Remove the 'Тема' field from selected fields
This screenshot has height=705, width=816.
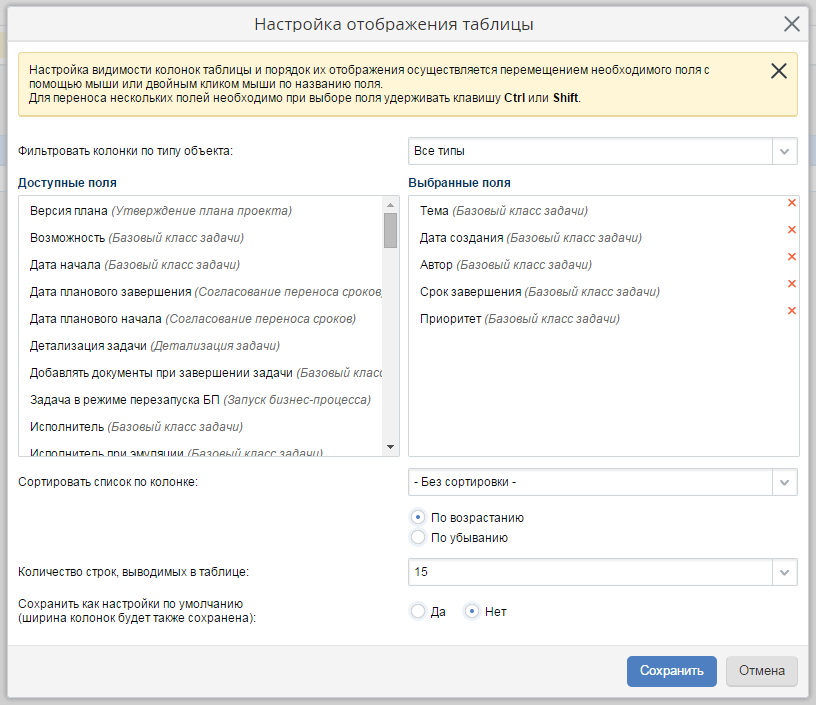(791, 203)
